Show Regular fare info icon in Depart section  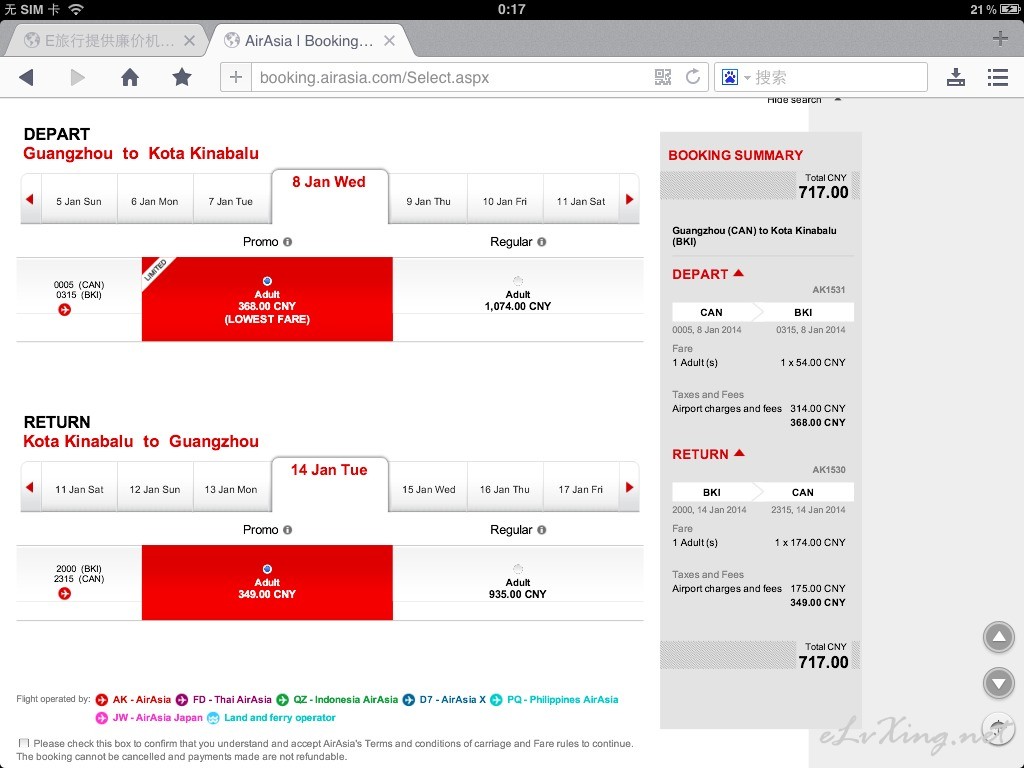(x=541, y=242)
